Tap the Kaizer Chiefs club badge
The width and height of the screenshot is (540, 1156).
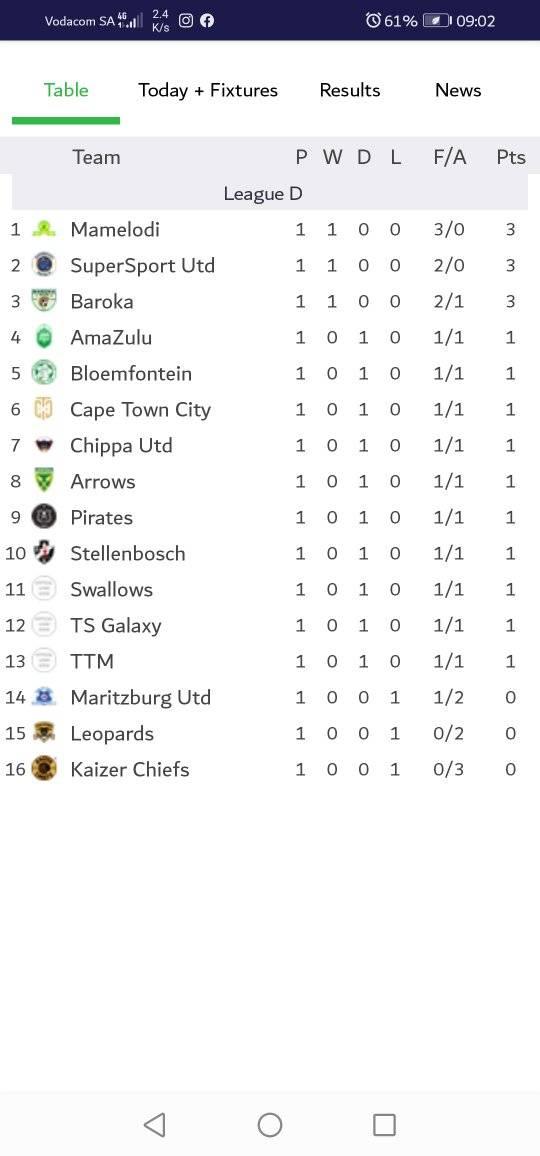coord(44,769)
